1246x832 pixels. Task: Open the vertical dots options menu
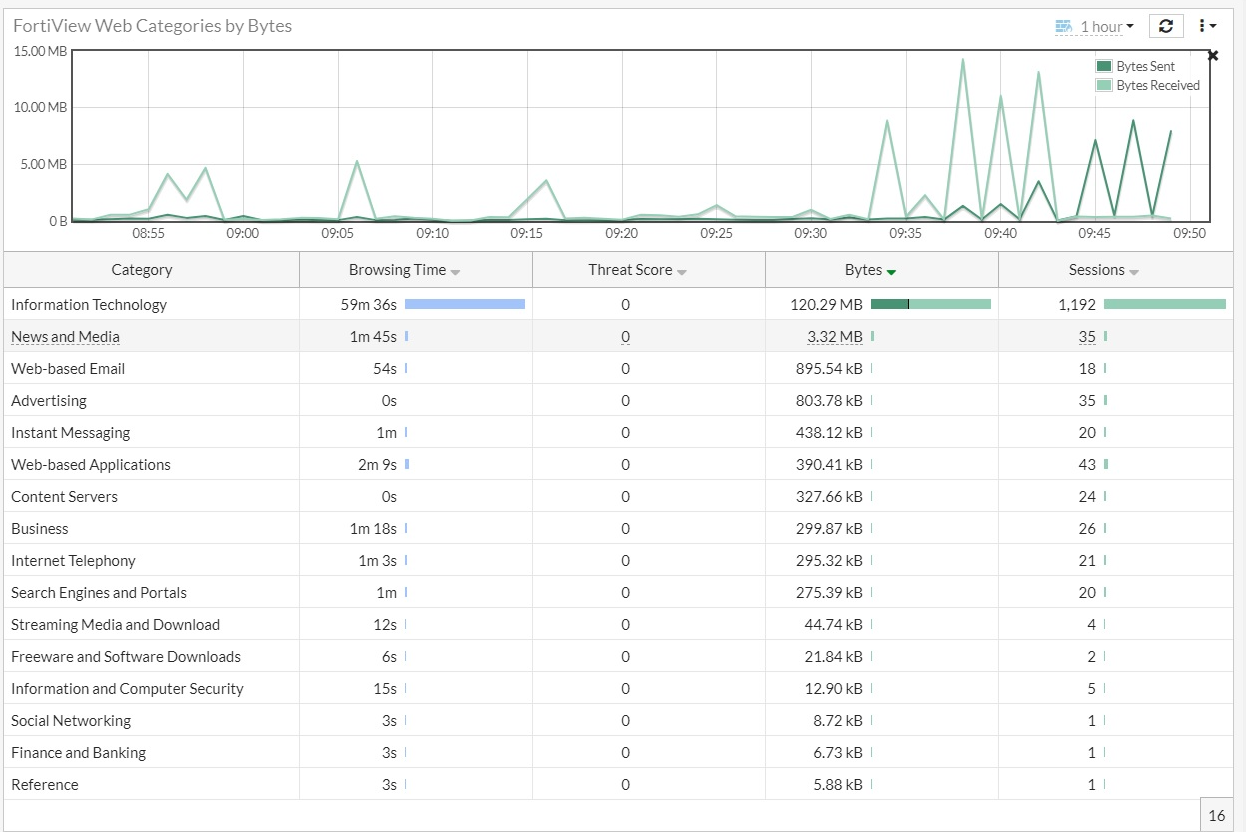[1205, 26]
